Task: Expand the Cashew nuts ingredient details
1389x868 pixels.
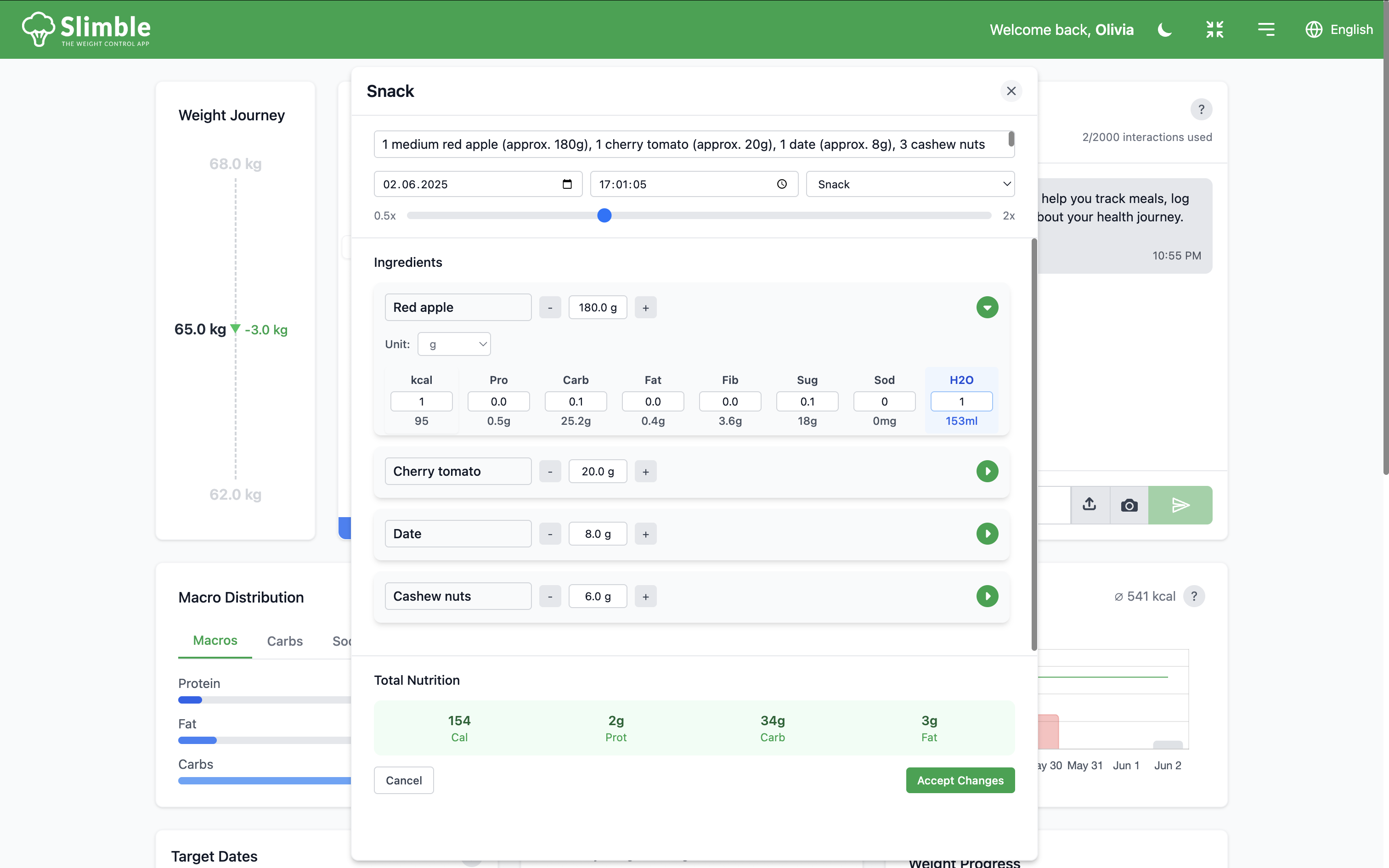Action: coord(987,597)
